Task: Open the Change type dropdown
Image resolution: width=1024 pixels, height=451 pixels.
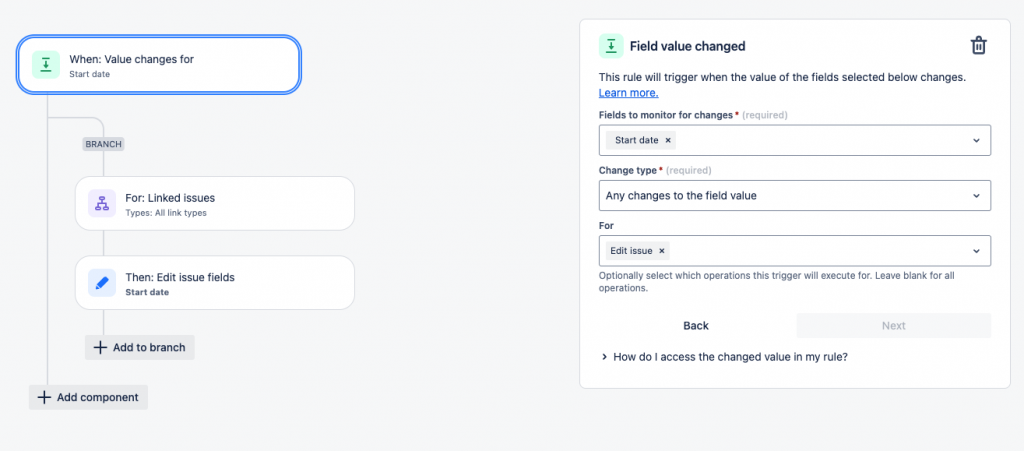Action: tap(977, 196)
